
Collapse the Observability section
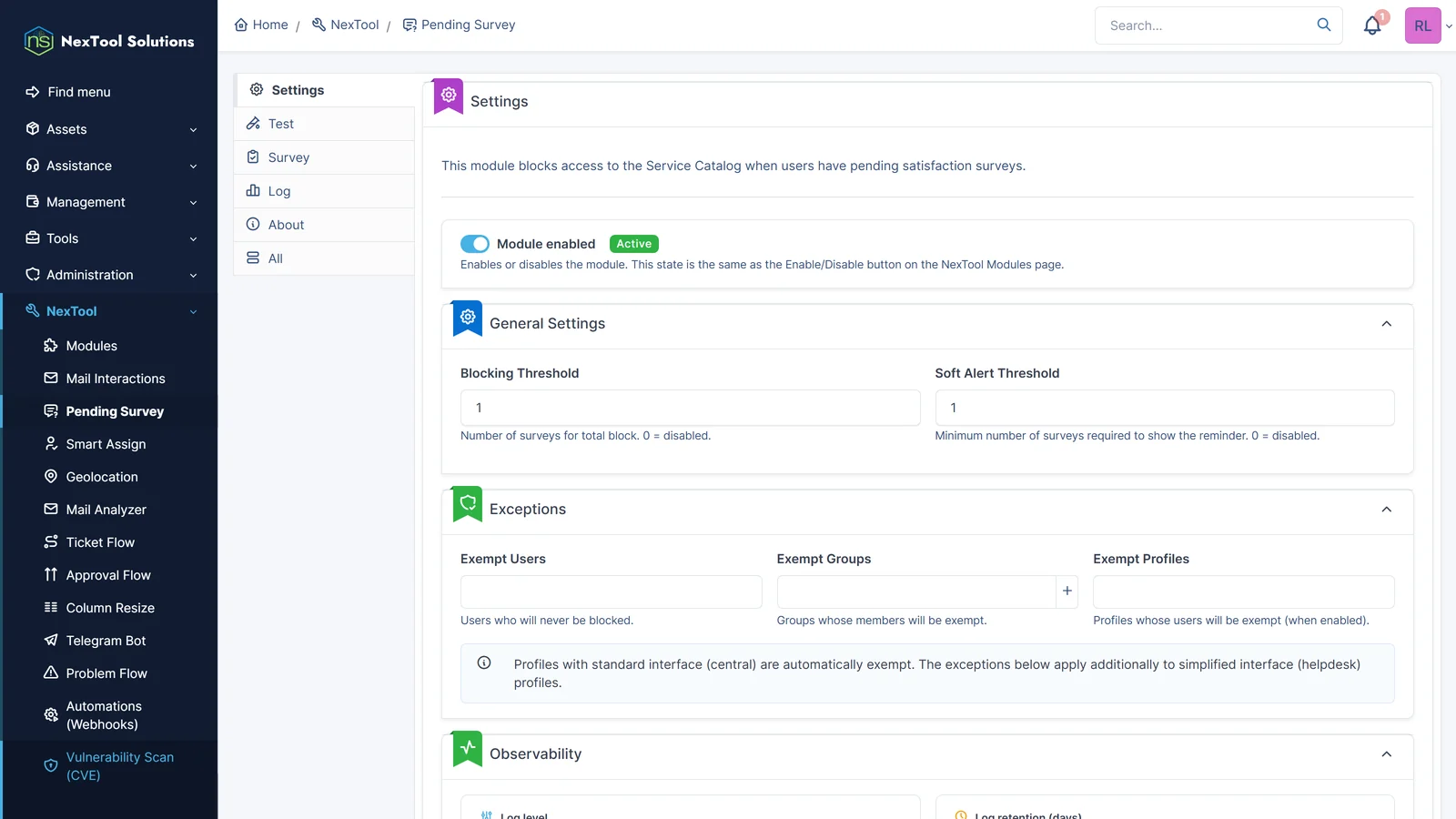click(x=1386, y=754)
